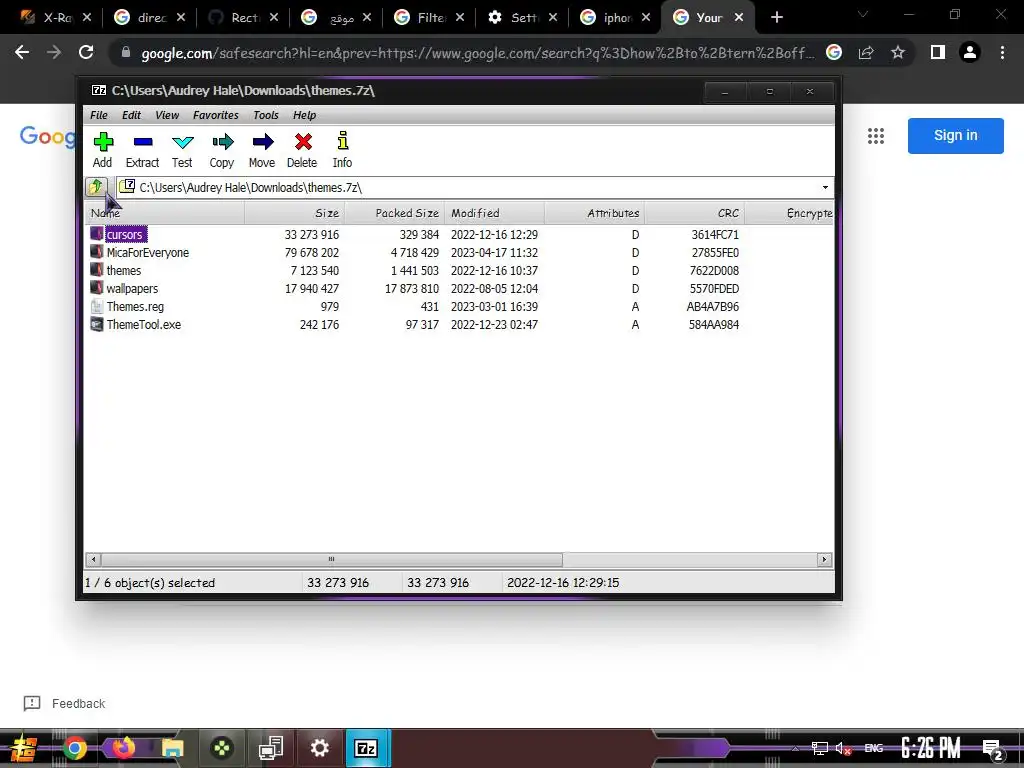Sort by the CRC column header
This screenshot has width=1024, height=768.
tap(694, 213)
